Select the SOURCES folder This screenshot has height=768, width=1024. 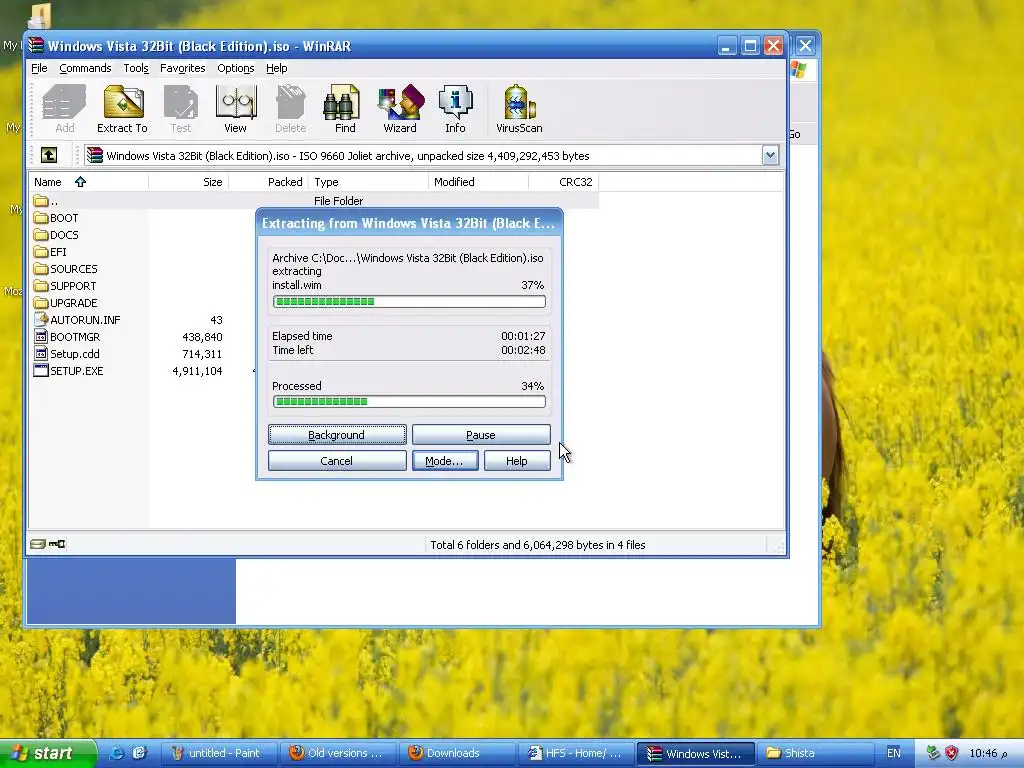click(65, 269)
